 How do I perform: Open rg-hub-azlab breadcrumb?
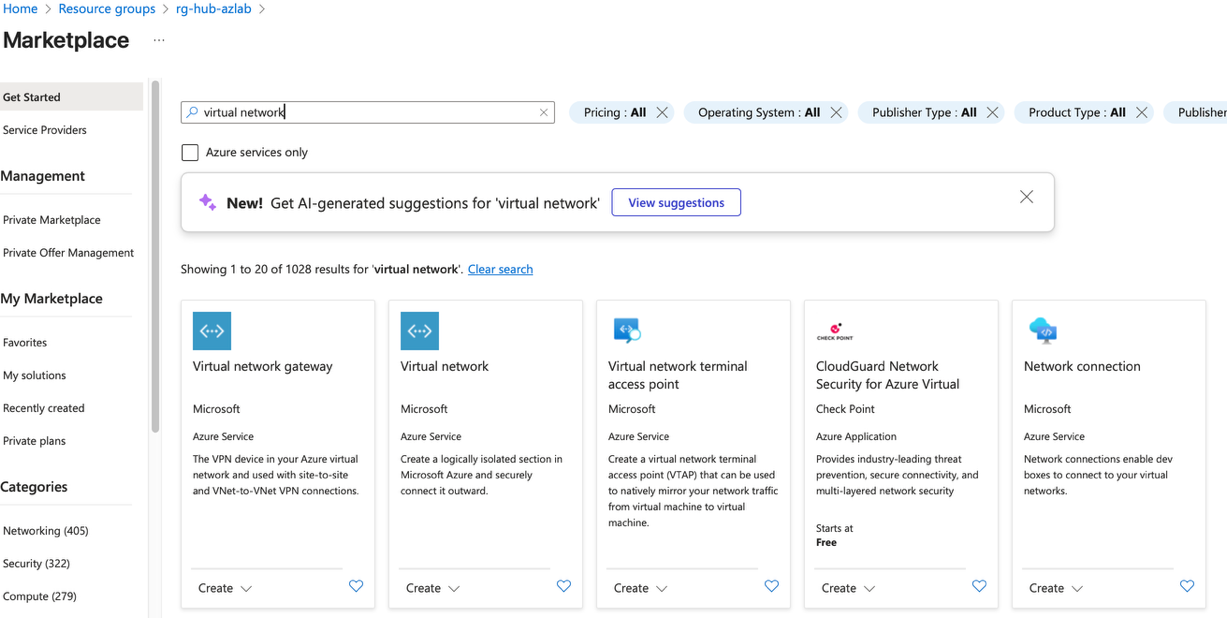pyautogui.click(x=214, y=9)
